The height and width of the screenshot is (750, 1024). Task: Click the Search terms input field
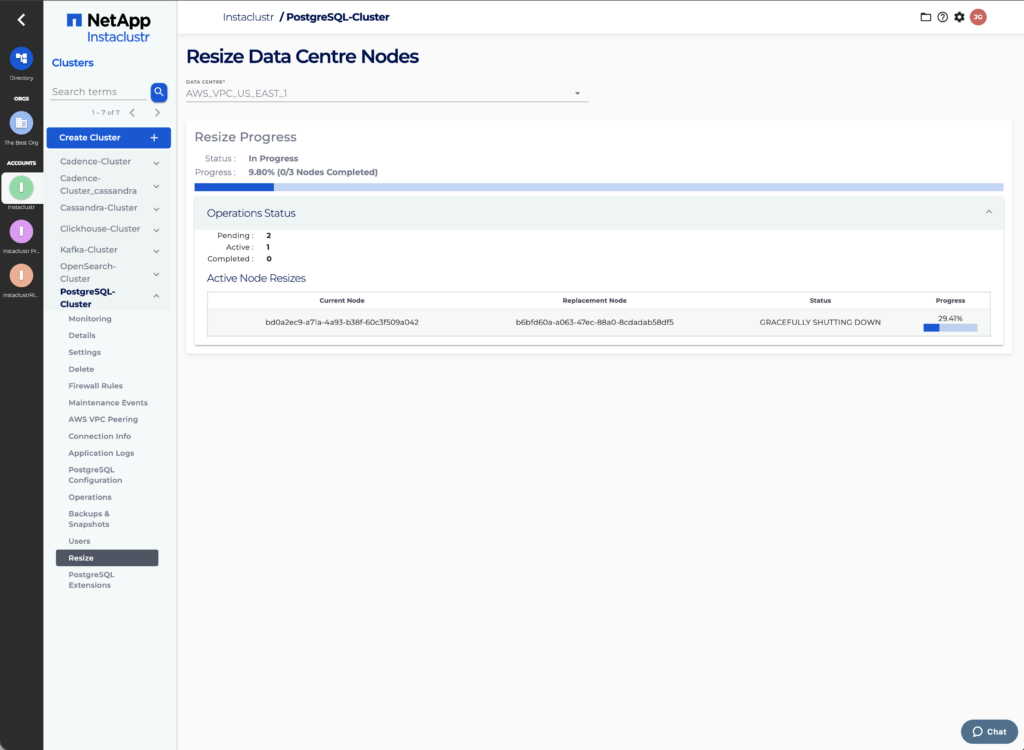pyautogui.click(x=98, y=92)
